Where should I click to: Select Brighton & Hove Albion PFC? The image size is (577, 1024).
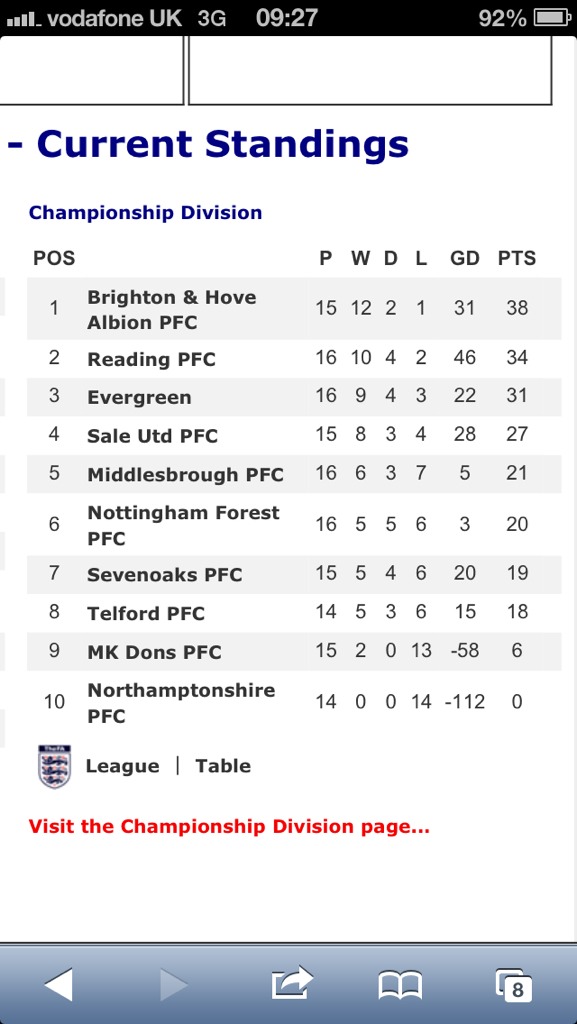tap(172, 310)
